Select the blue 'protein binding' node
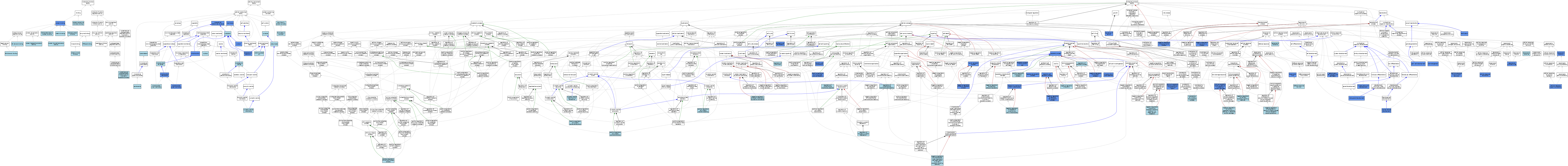Image resolution: width=1568 pixels, height=166 pixels. (60, 23)
